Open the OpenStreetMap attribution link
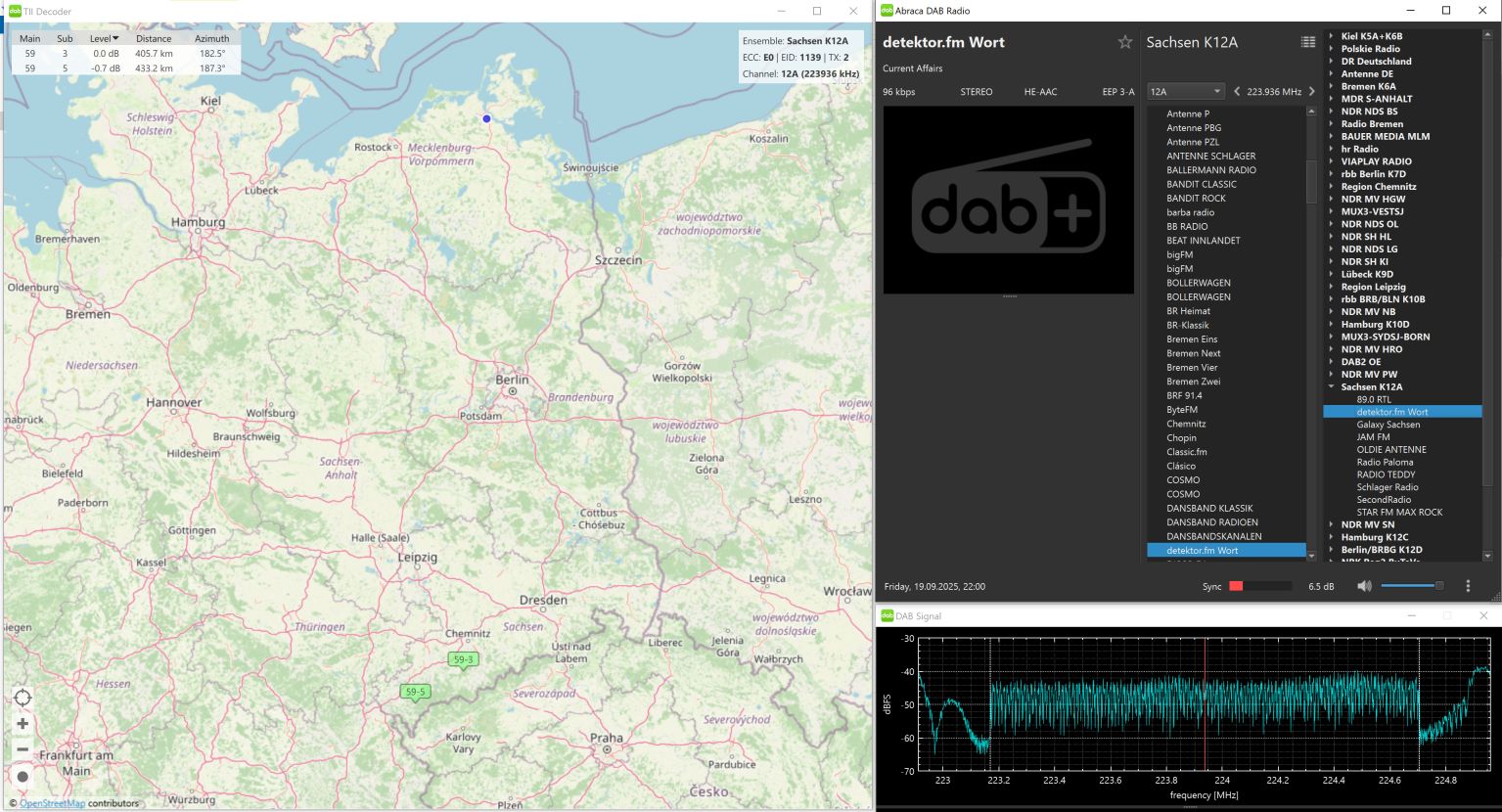 coord(52,803)
